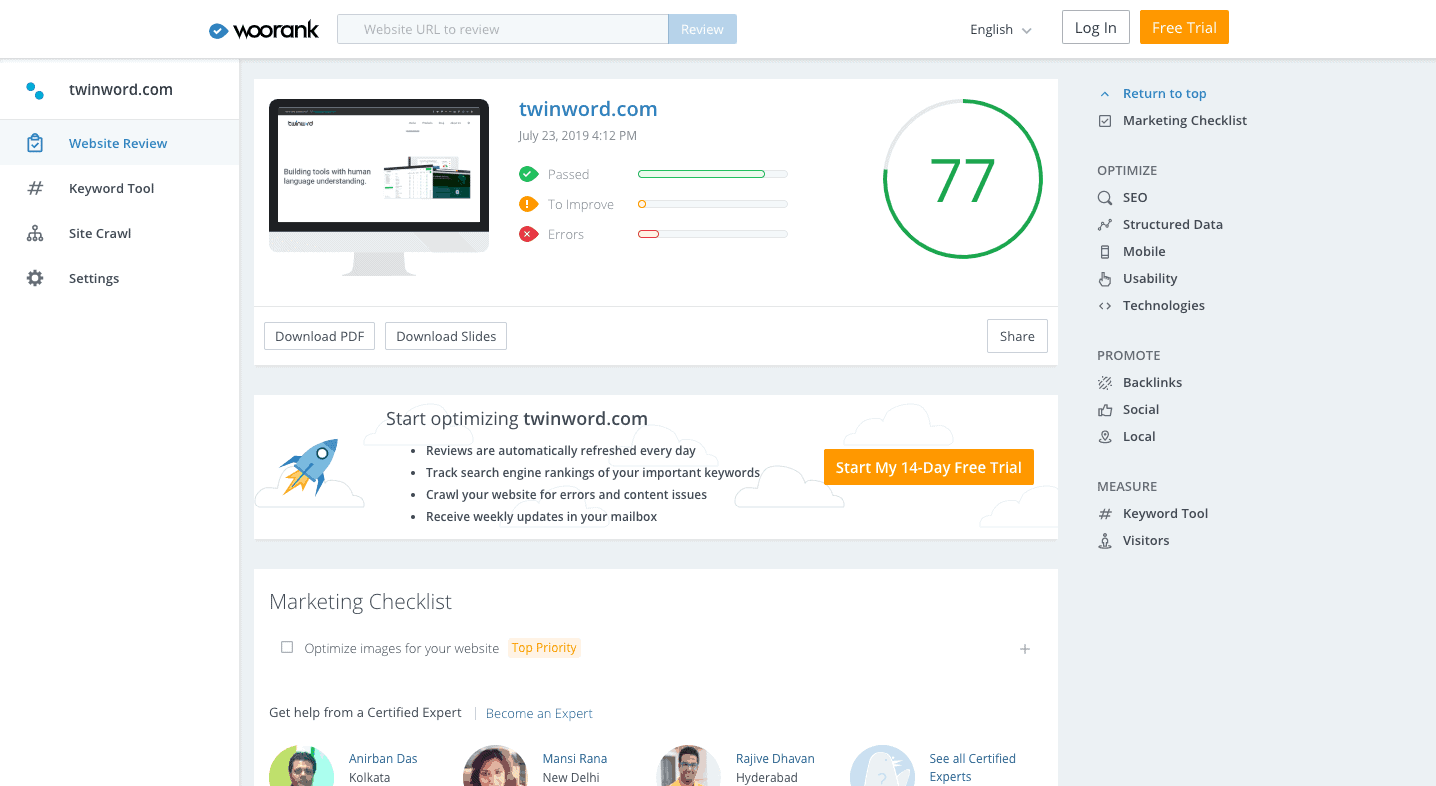1436x786 pixels.
Task: Open the Become an Expert link
Action: point(539,713)
